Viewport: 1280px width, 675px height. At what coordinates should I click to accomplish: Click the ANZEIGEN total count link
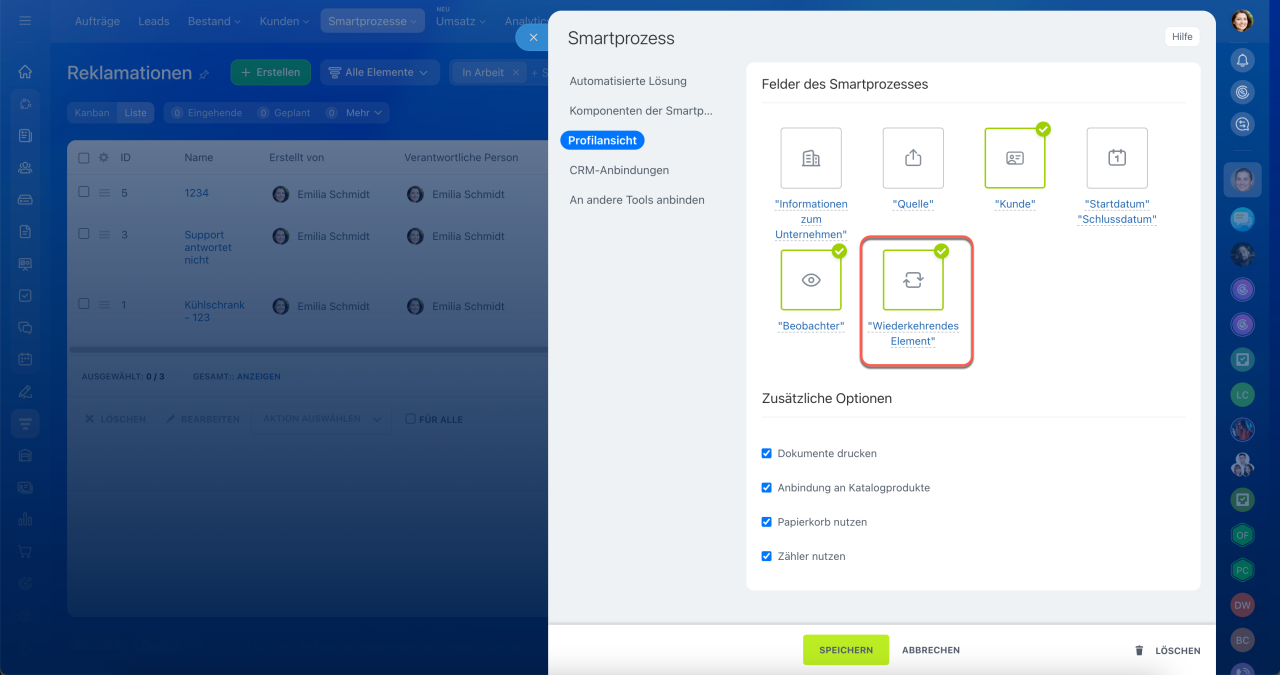tap(259, 377)
